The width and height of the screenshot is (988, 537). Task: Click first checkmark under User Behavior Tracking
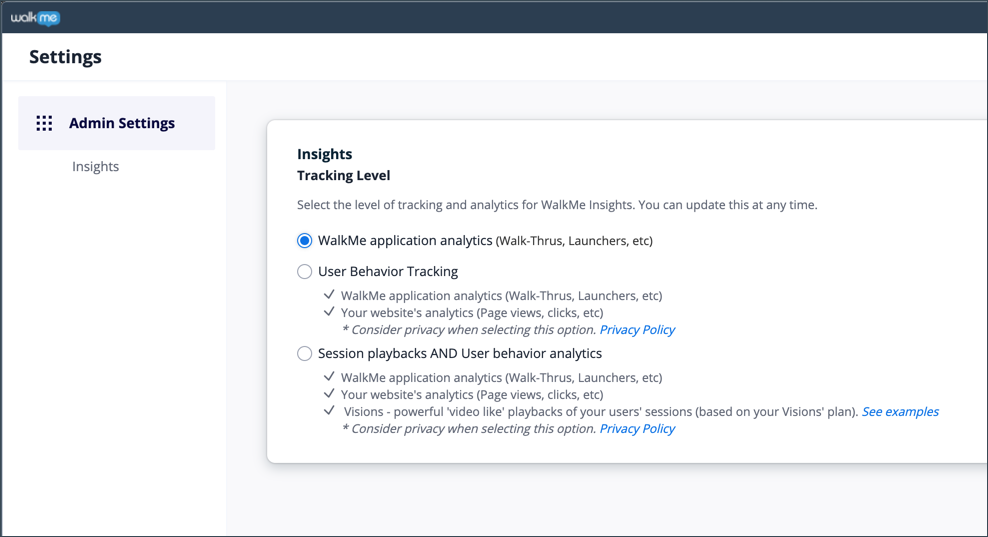(x=329, y=294)
